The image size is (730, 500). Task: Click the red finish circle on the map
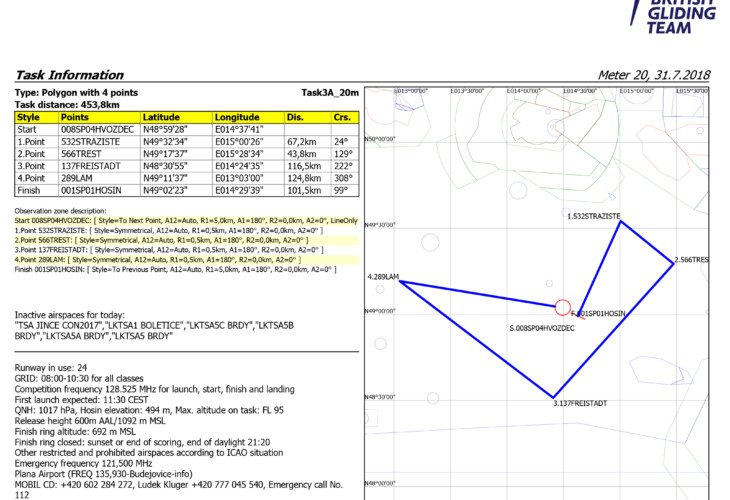[562, 307]
